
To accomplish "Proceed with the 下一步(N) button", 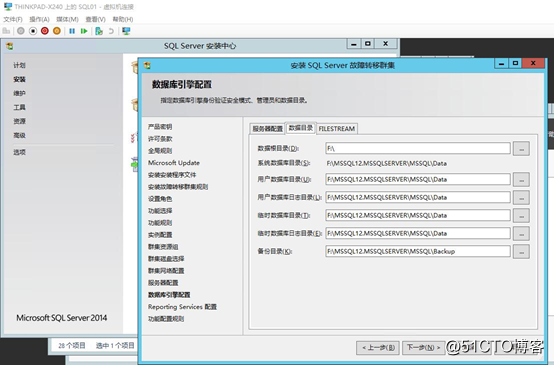I will click(x=424, y=348).
